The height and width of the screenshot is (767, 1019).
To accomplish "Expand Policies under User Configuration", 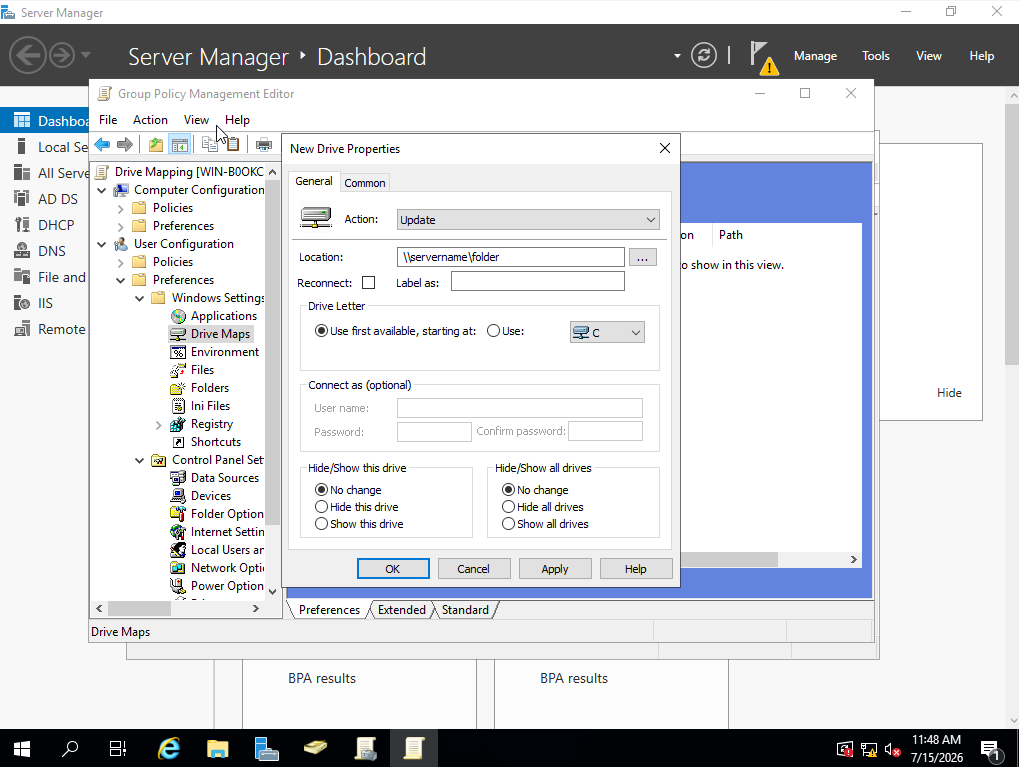I will (121, 263).
